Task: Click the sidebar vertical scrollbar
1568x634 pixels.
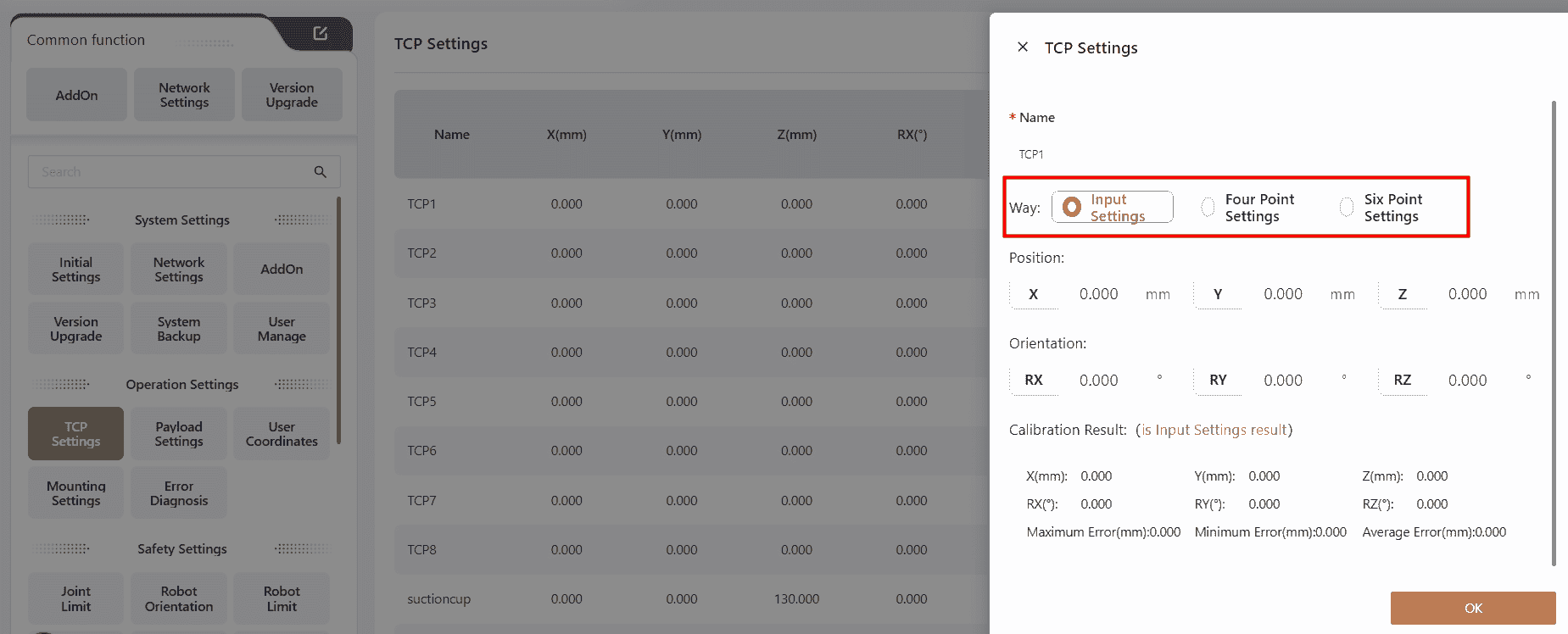Action: tap(338, 322)
